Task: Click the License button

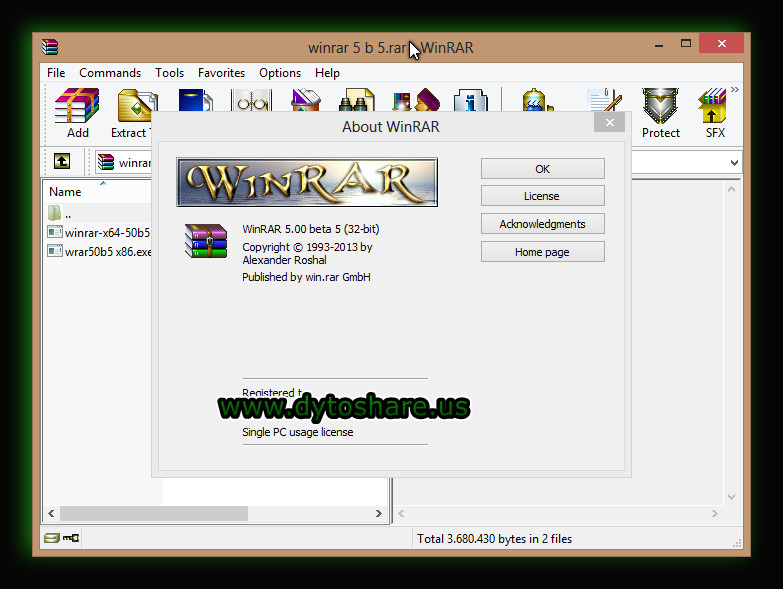Action: (x=542, y=196)
